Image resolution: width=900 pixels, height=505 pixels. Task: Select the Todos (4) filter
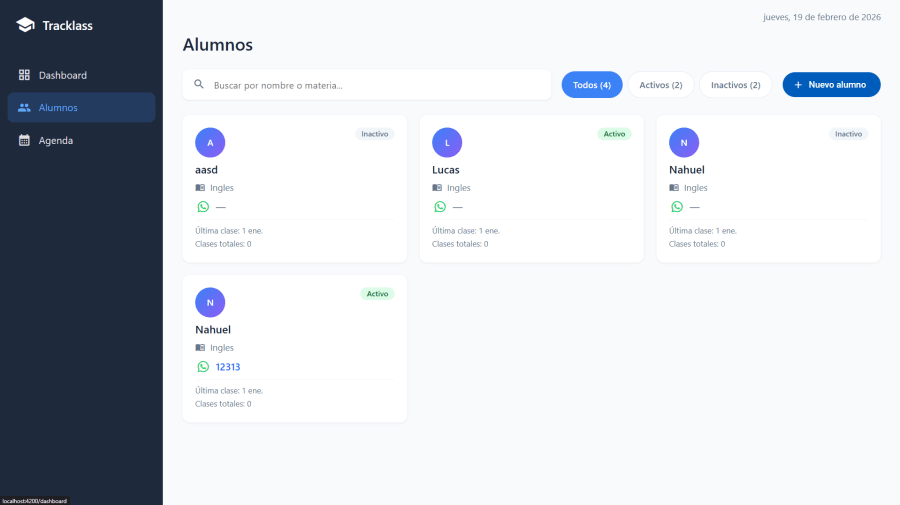pos(592,85)
